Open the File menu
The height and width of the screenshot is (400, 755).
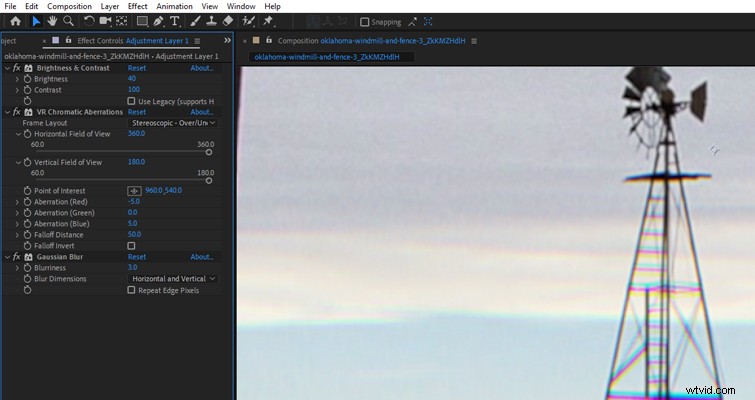pos(10,6)
